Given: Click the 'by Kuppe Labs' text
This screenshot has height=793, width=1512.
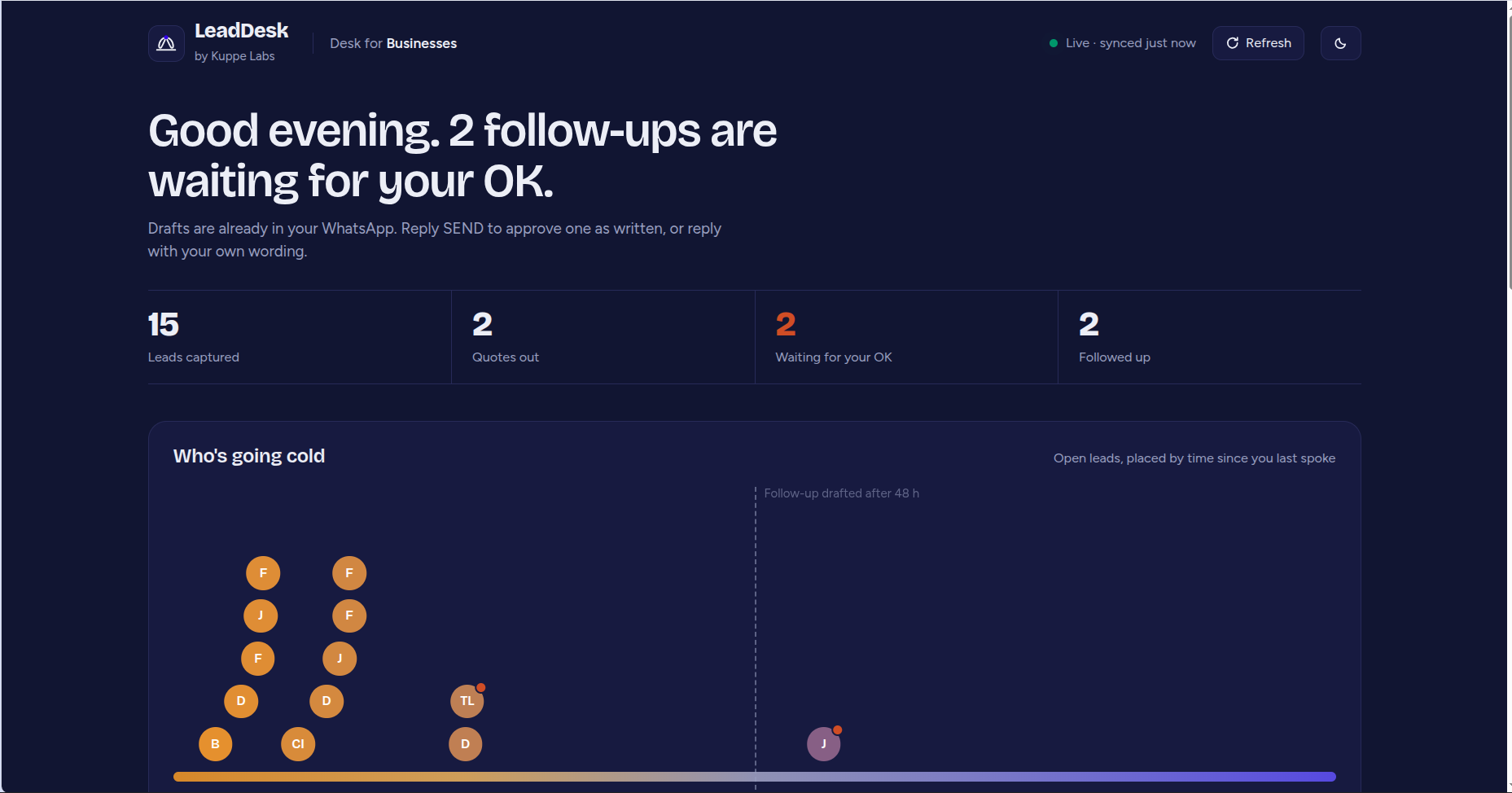Looking at the screenshot, I should [x=234, y=56].
